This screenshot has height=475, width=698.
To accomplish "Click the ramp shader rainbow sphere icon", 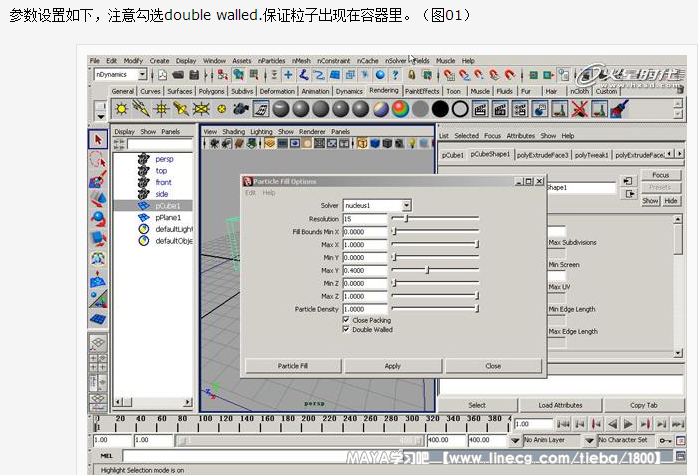I will (x=400, y=109).
